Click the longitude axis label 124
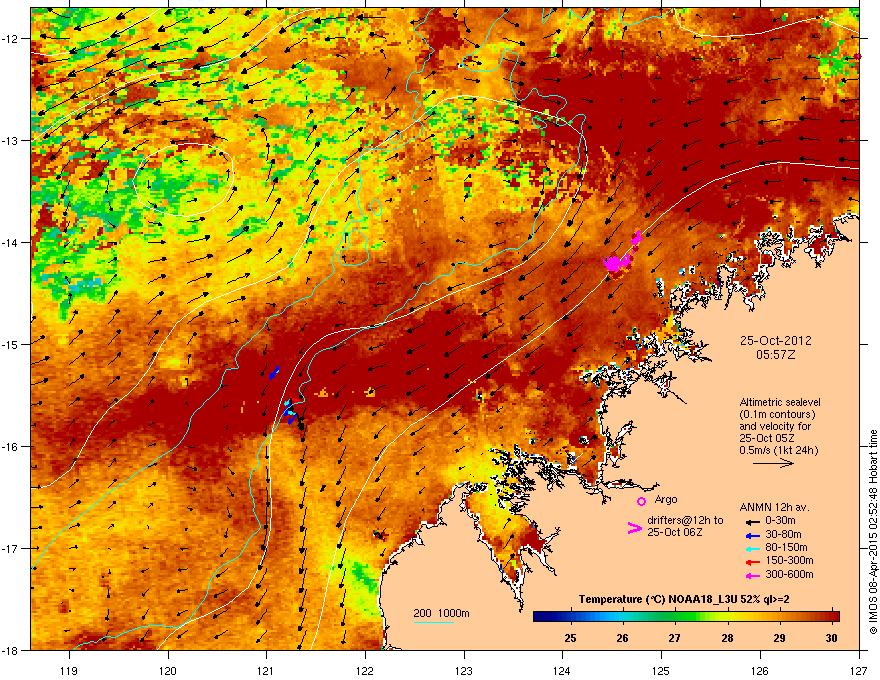This screenshot has height=680, width=880. [x=562, y=670]
